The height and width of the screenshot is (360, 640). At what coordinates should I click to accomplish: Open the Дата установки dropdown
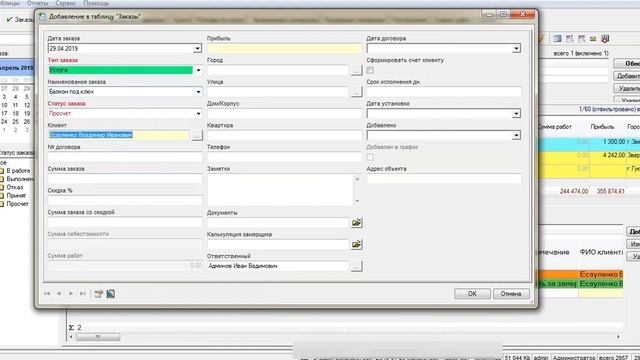click(516, 113)
